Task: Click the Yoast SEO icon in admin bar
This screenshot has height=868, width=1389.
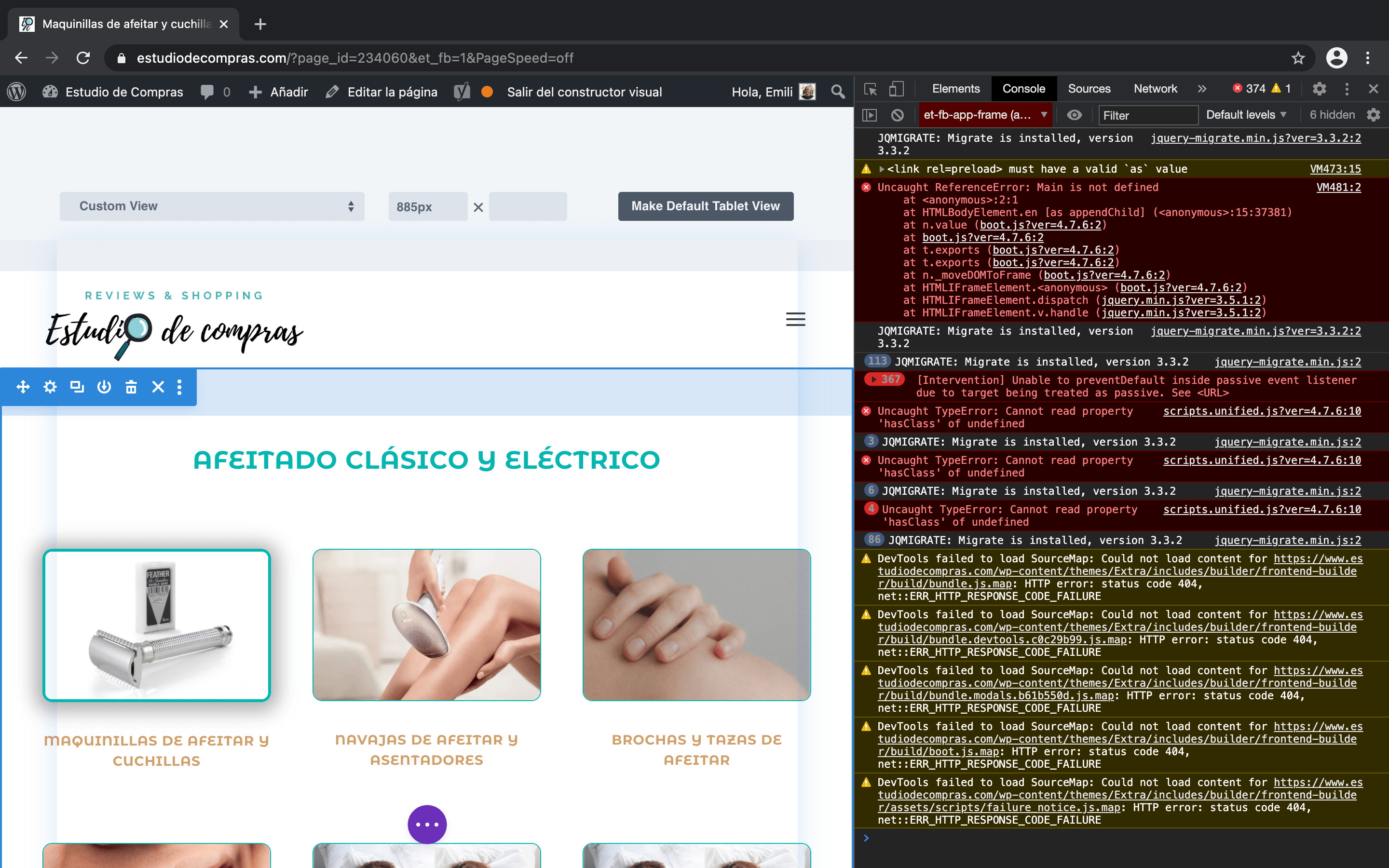Action: tap(462, 92)
